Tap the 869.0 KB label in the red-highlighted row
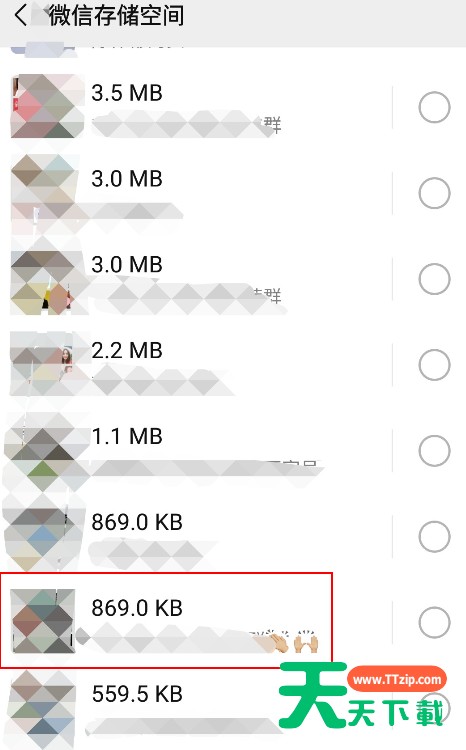 tap(137, 608)
